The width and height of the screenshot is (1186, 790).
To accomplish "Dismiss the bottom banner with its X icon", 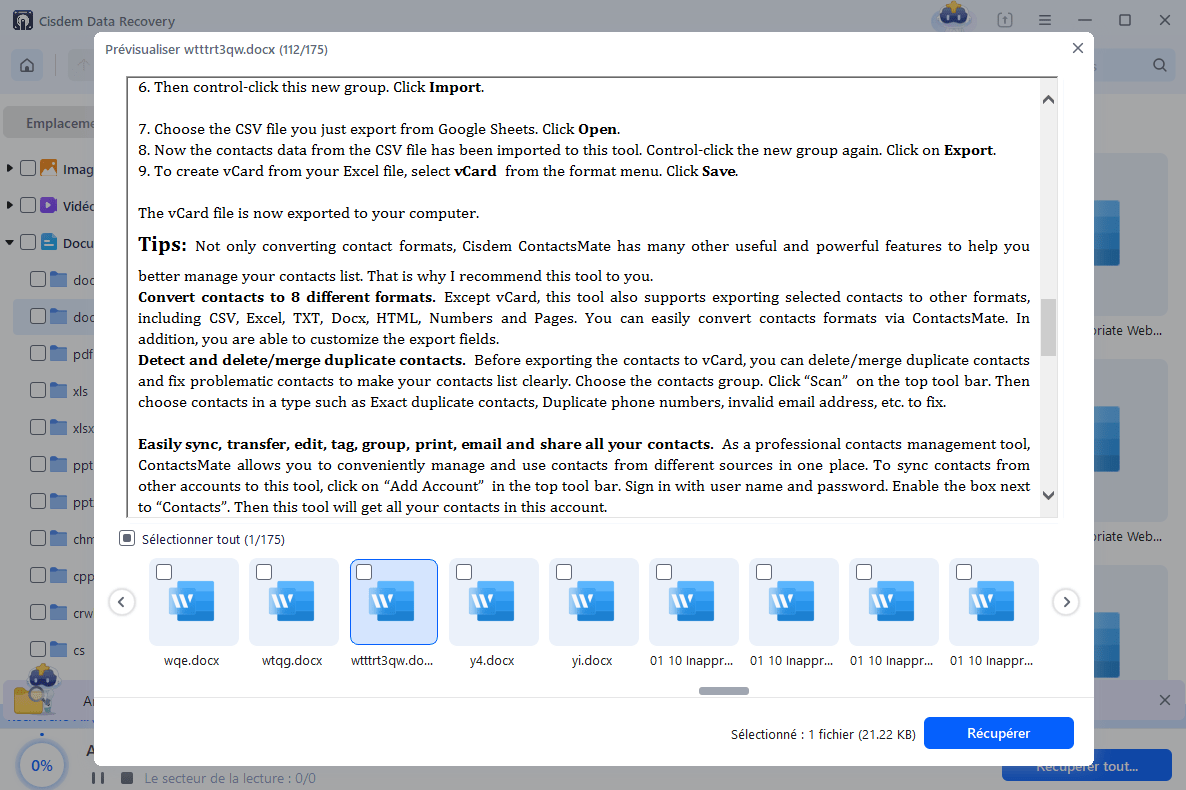I will pos(1165,700).
